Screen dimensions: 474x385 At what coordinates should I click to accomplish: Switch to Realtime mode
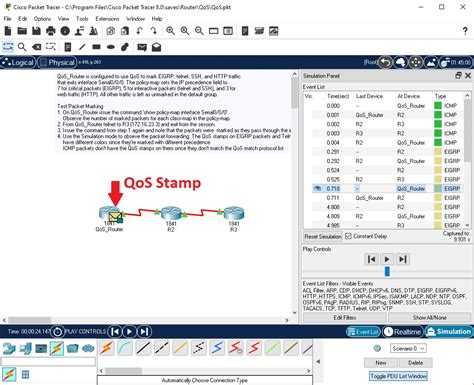pos(402,332)
